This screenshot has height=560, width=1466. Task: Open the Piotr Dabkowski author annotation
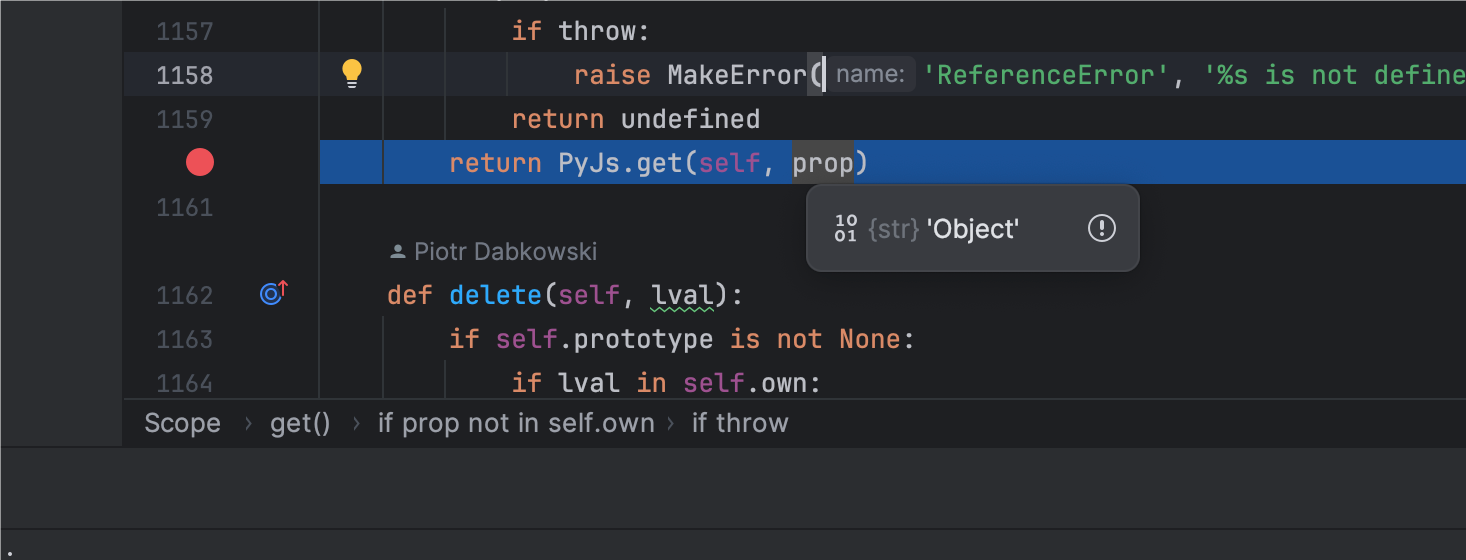click(505, 252)
